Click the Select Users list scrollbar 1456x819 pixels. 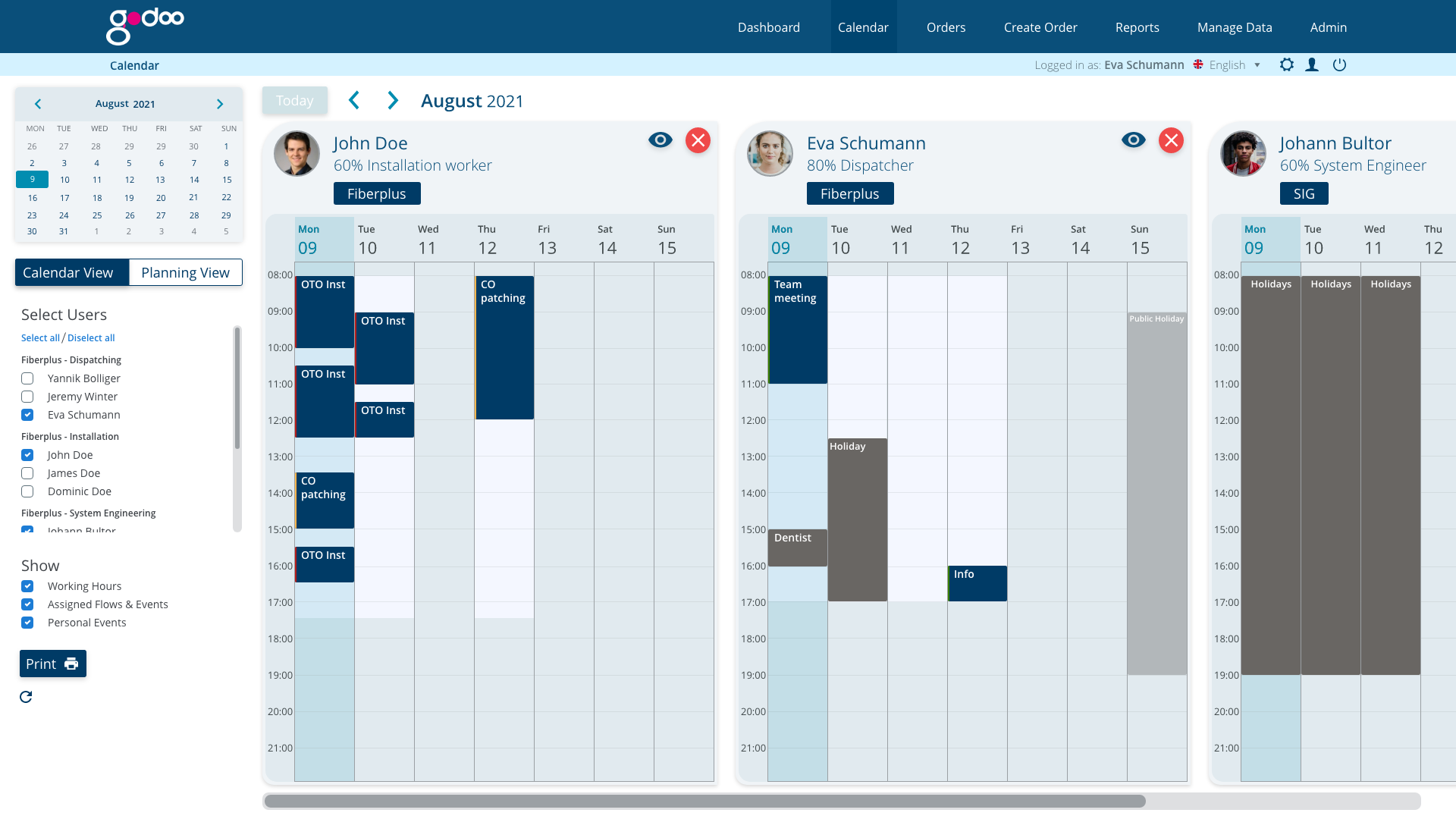point(237,388)
